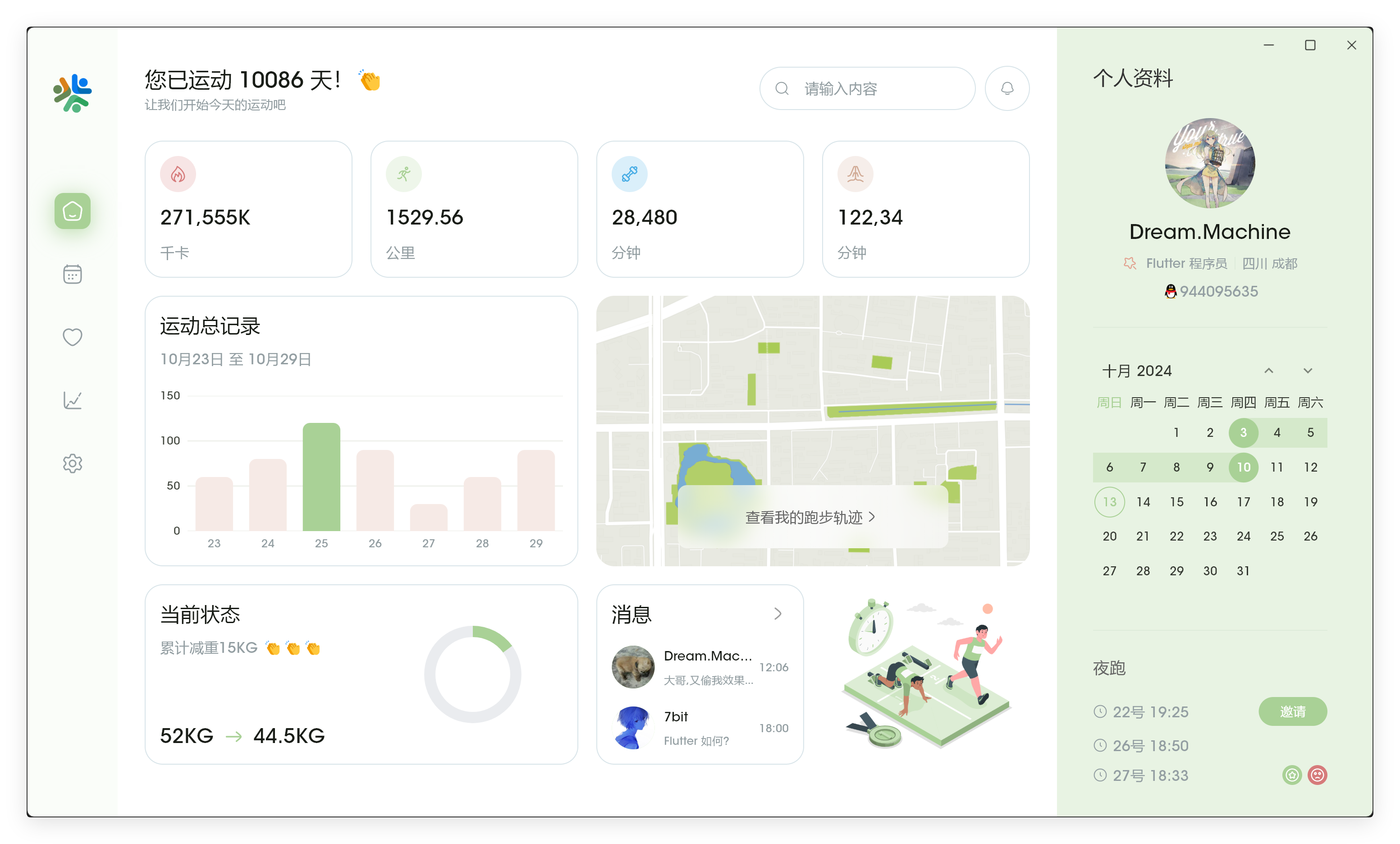Click the green smiley icon beside 27号 18:33
Image resolution: width=1400 pixels, height=844 pixels.
pos(1291,775)
